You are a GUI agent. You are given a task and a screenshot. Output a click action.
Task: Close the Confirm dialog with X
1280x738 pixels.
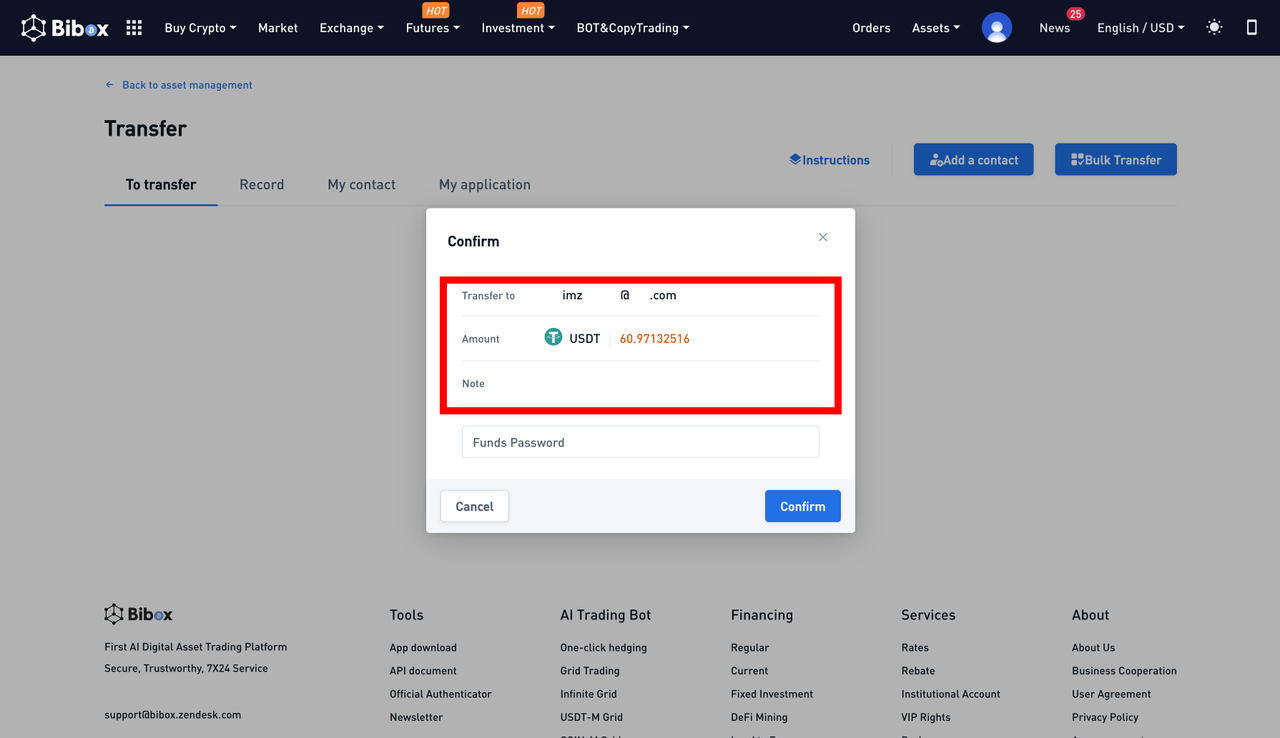pos(823,237)
